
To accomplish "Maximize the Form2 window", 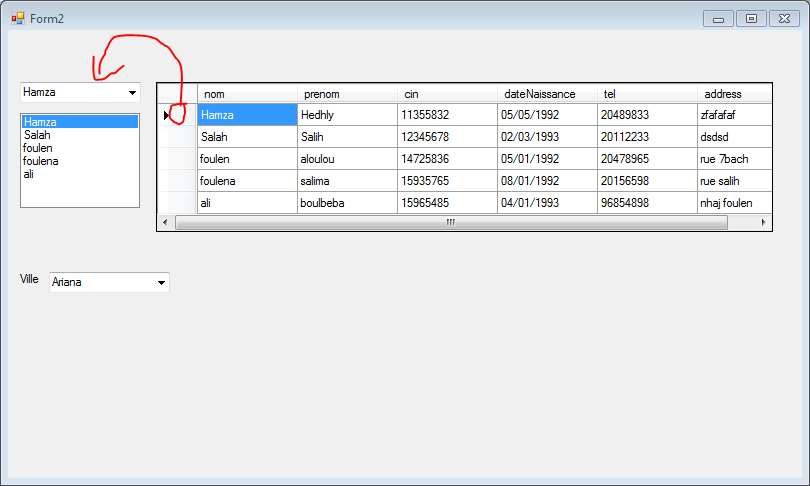I will click(751, 19).
